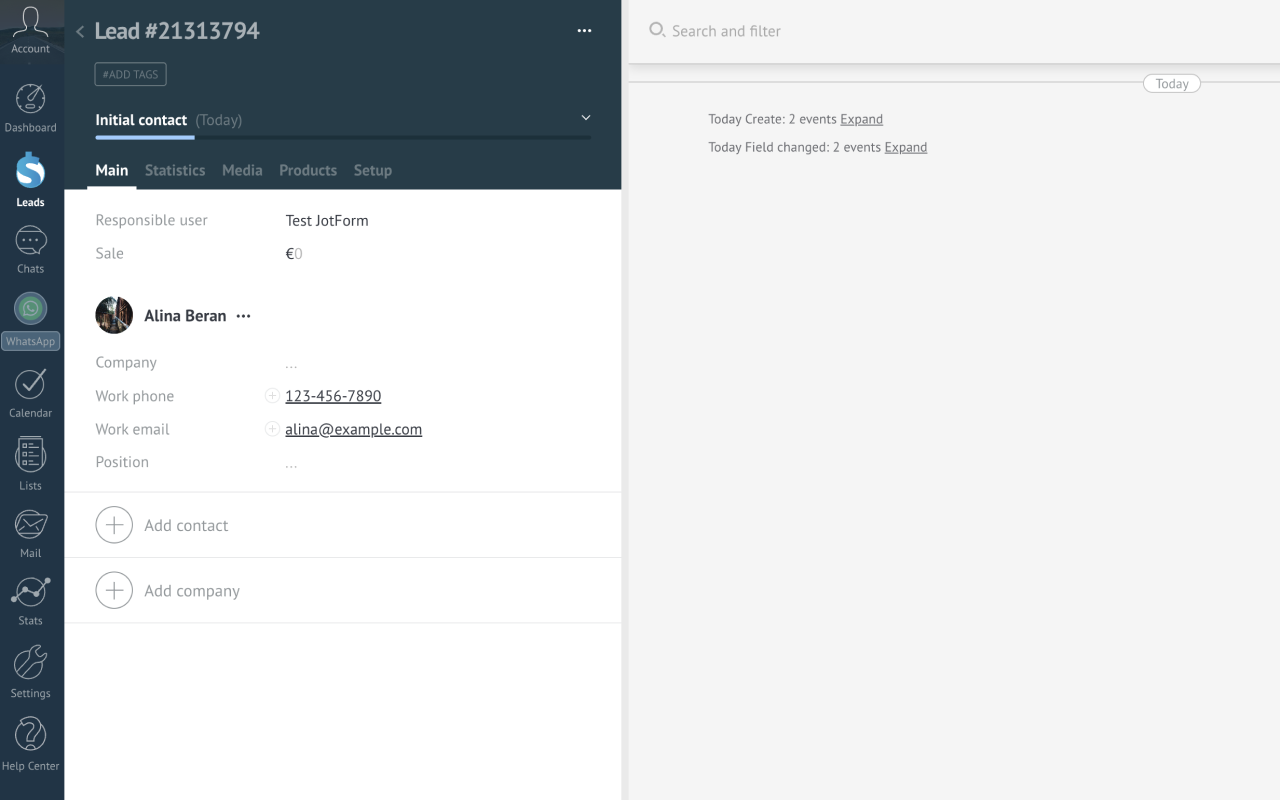
Task: Open options menu next to Alina Beran
Action: 243,315
